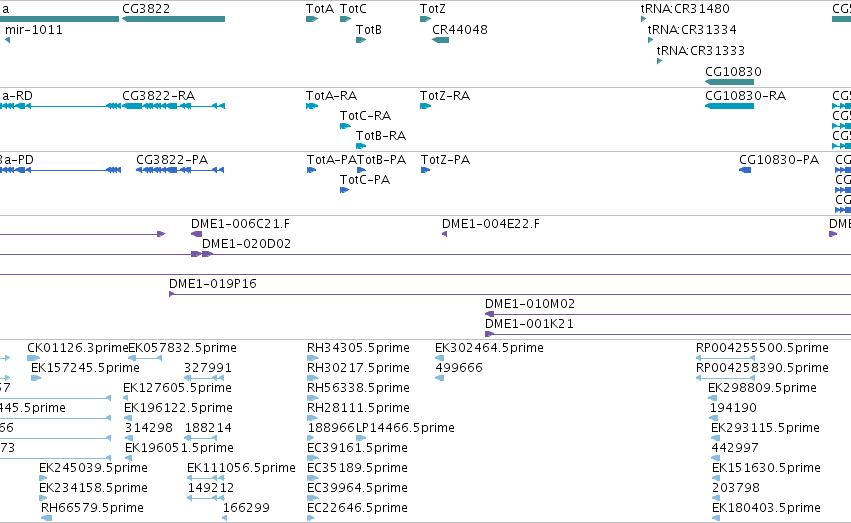
Task: Click the TotB-RA transcript label
Action: [x=381, y=136]
